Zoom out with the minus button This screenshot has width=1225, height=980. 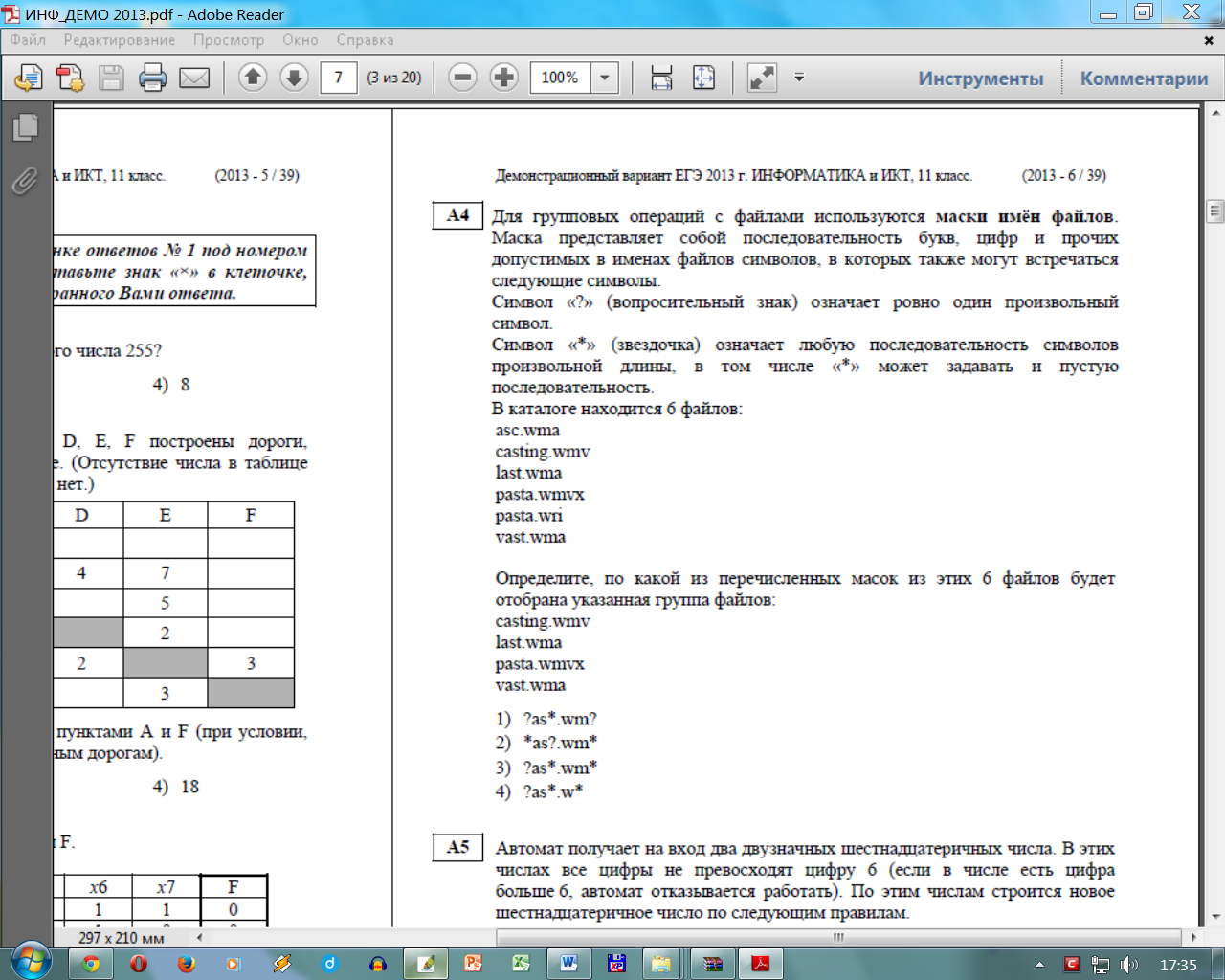[462, 78]
